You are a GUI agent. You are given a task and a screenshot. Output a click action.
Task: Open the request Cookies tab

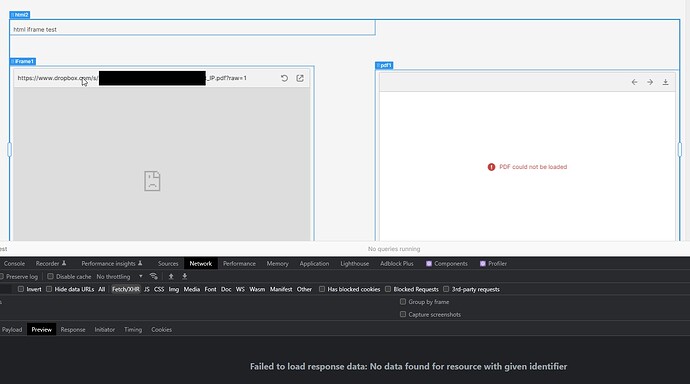161,329
